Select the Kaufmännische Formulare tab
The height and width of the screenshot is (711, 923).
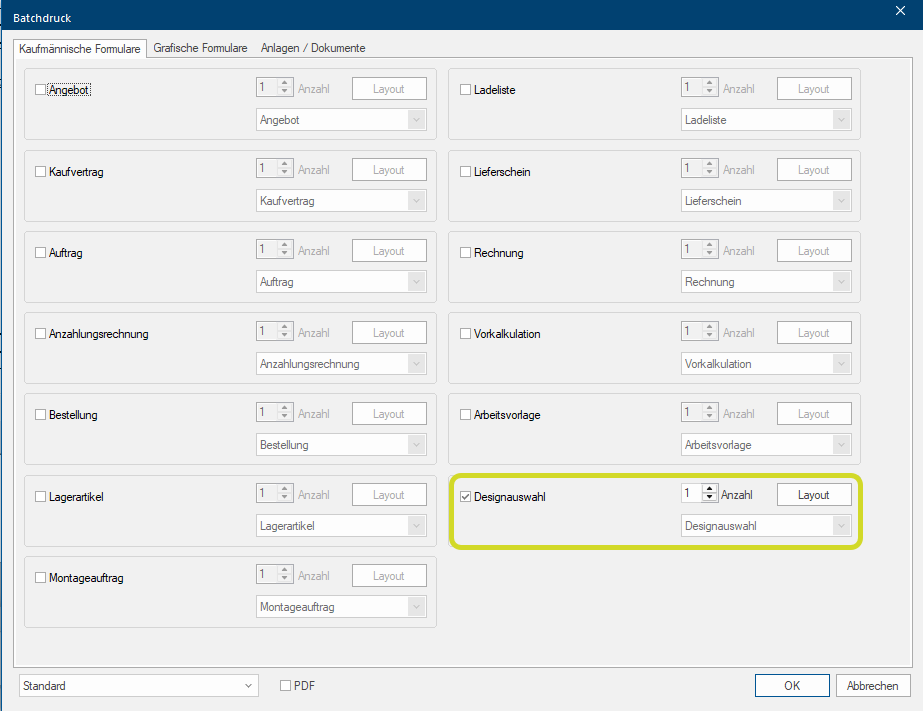click(80, 48)
